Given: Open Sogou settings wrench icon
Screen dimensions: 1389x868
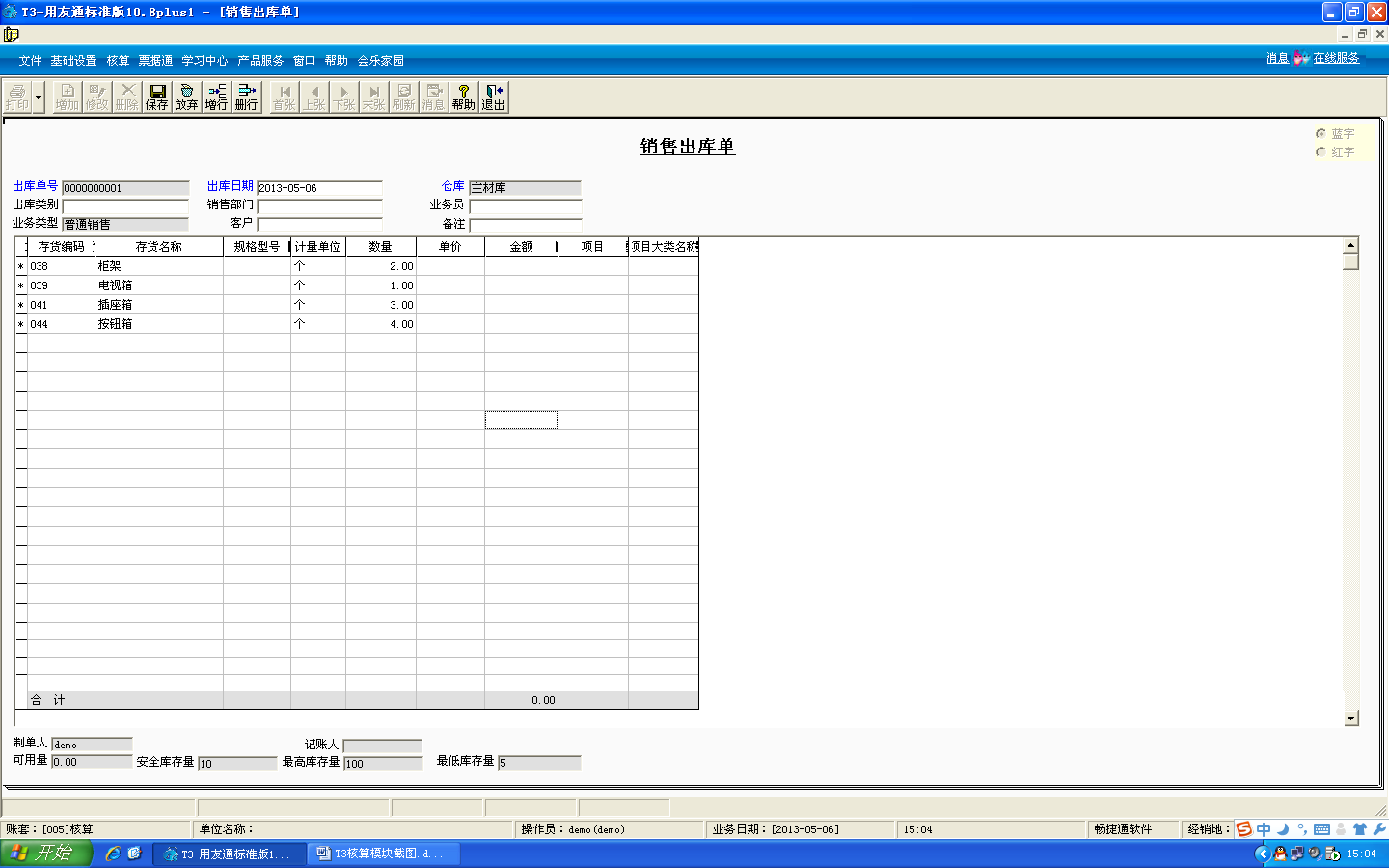Looking at the screenshot, I should tap(1379, 829).
